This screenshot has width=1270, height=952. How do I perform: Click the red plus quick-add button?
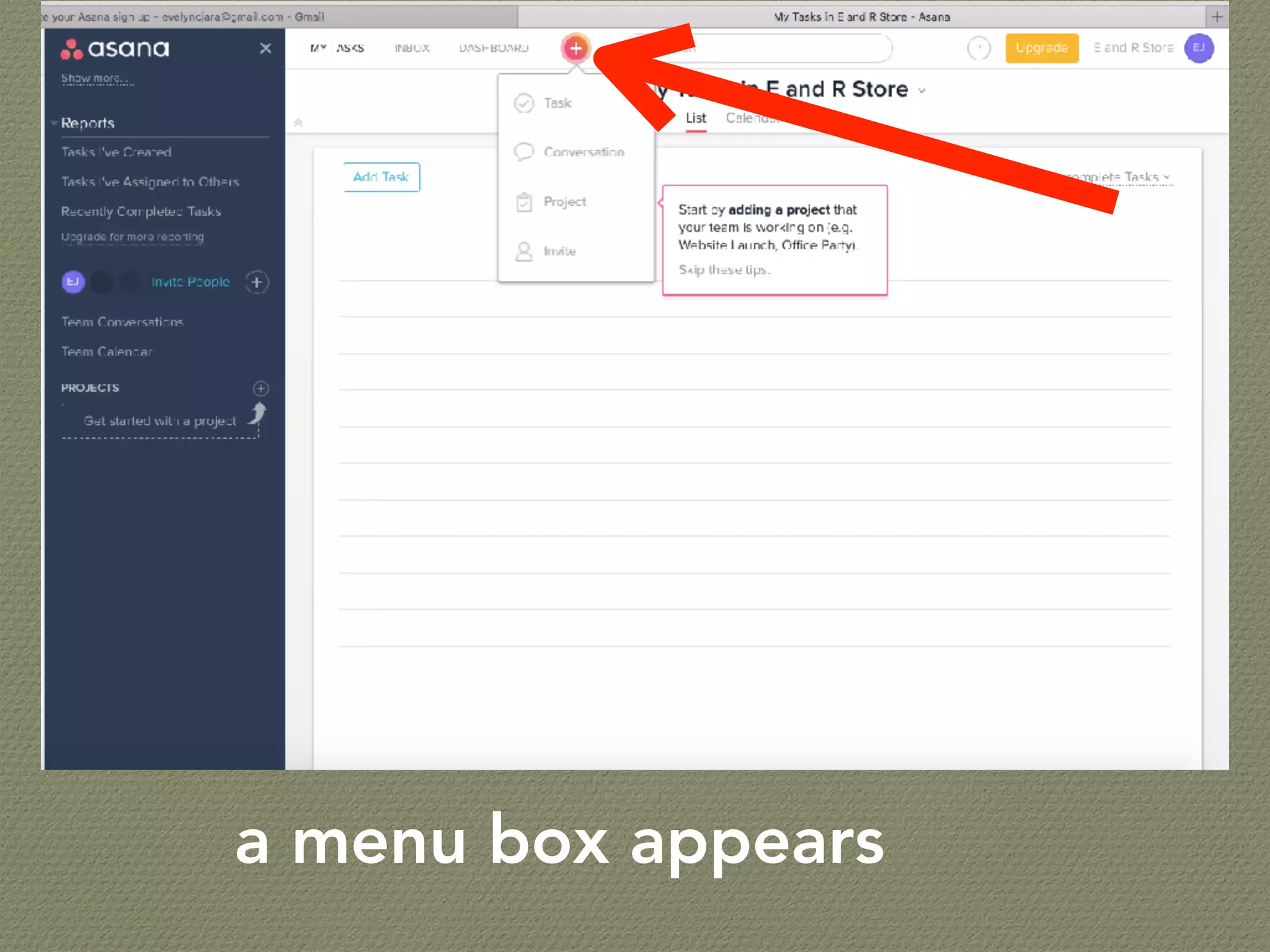(575, 48)
